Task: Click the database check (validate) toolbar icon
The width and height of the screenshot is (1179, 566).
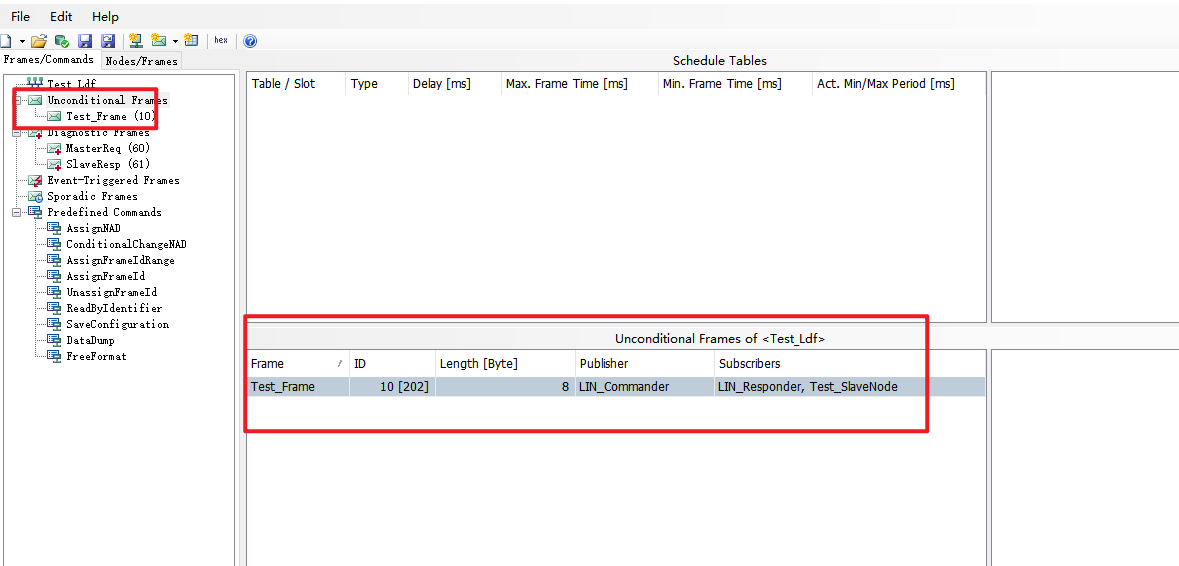Action: click(x=62, y=41)
